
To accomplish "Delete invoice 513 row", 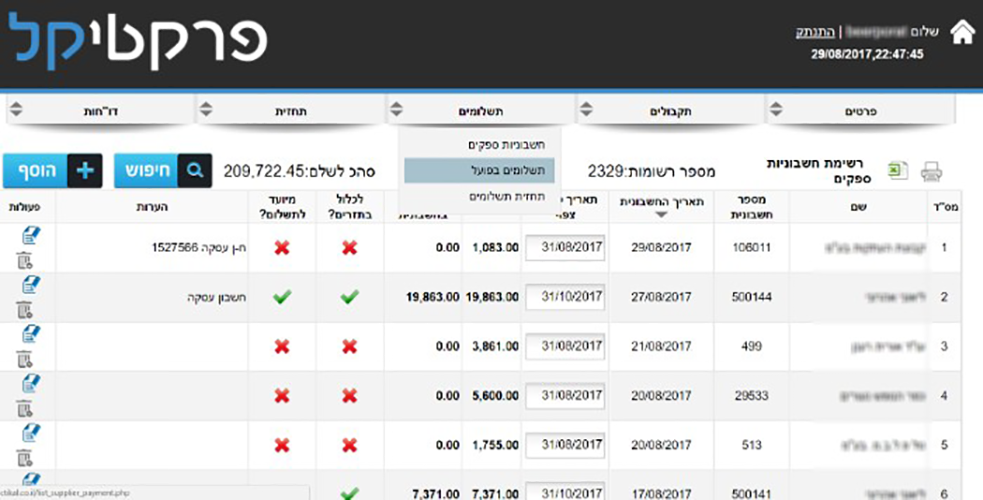I will [x=24, y=458].
